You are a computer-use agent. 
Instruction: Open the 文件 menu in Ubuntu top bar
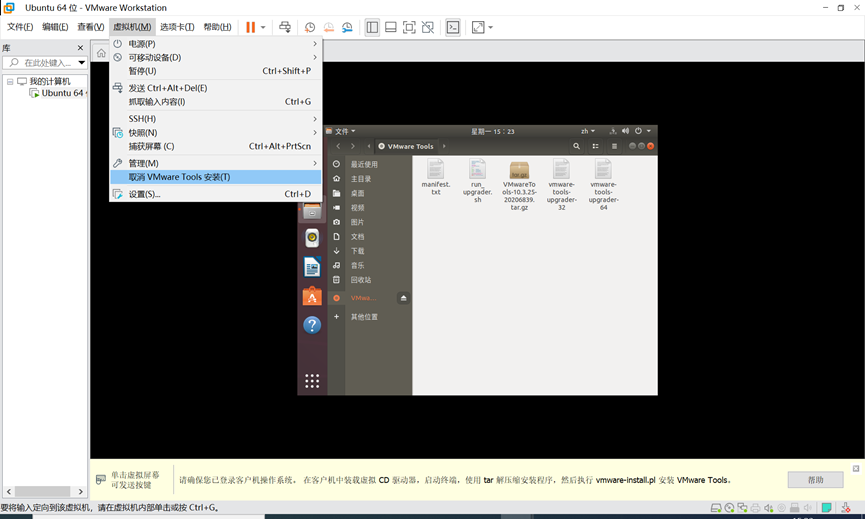(341, 131)
